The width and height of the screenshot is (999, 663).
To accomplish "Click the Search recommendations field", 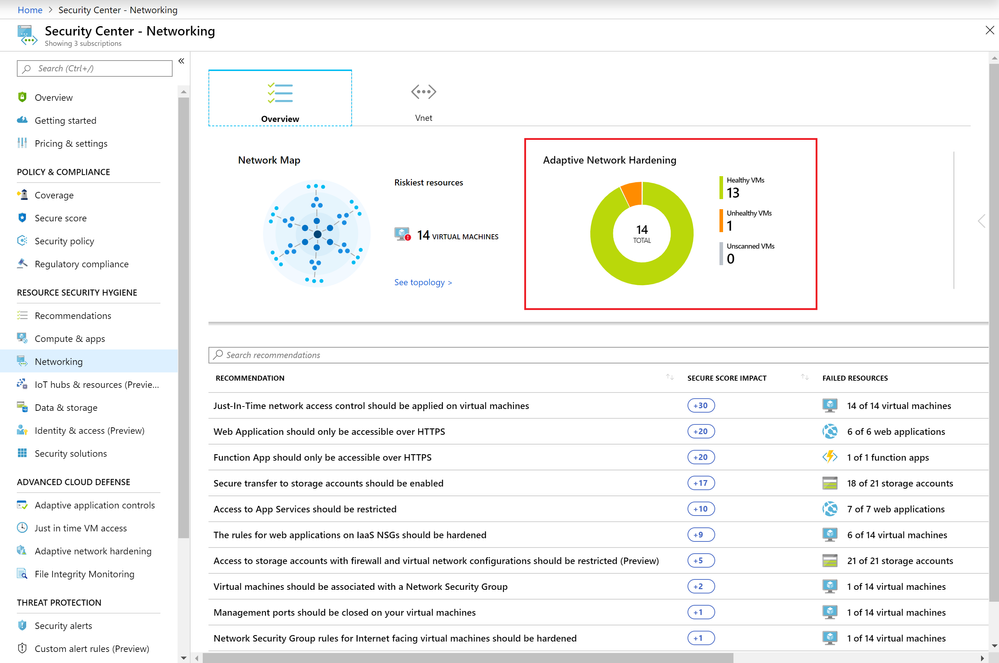I will (x=599, y=355).
